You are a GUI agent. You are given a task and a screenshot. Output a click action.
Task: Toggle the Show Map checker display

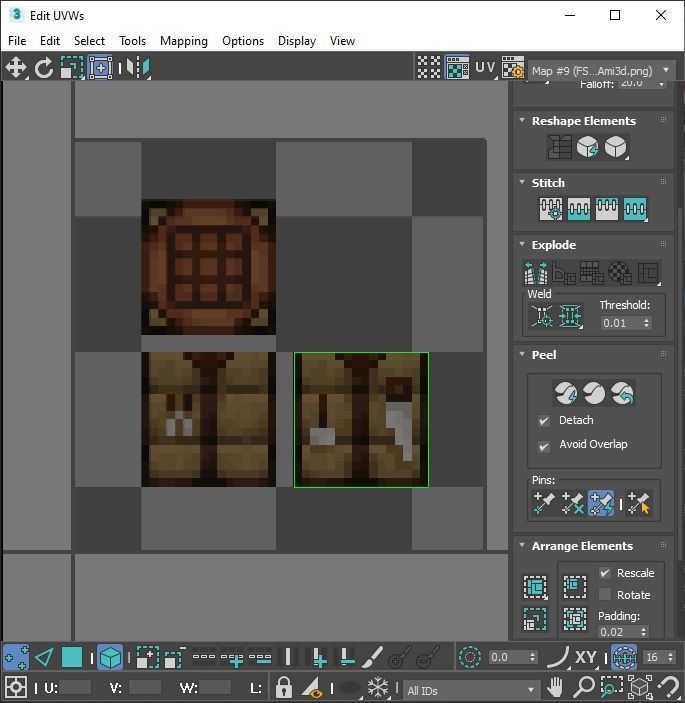[x=457, y=68]
